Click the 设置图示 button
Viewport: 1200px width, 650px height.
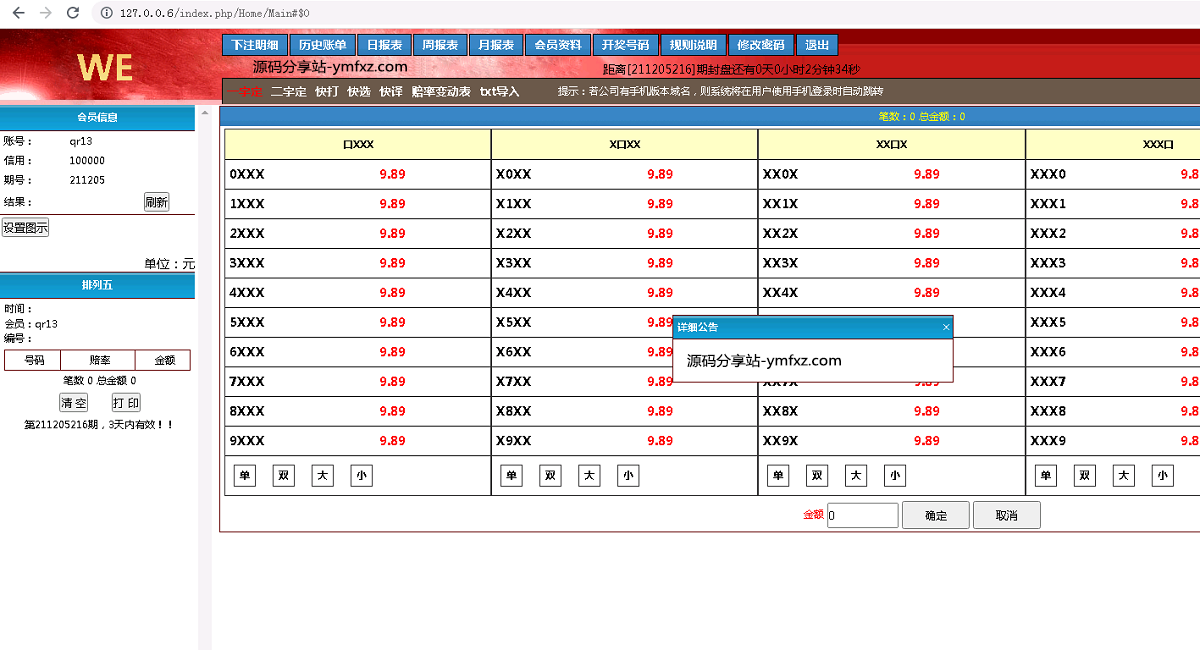pyautogui.click(x=25, y=227)
